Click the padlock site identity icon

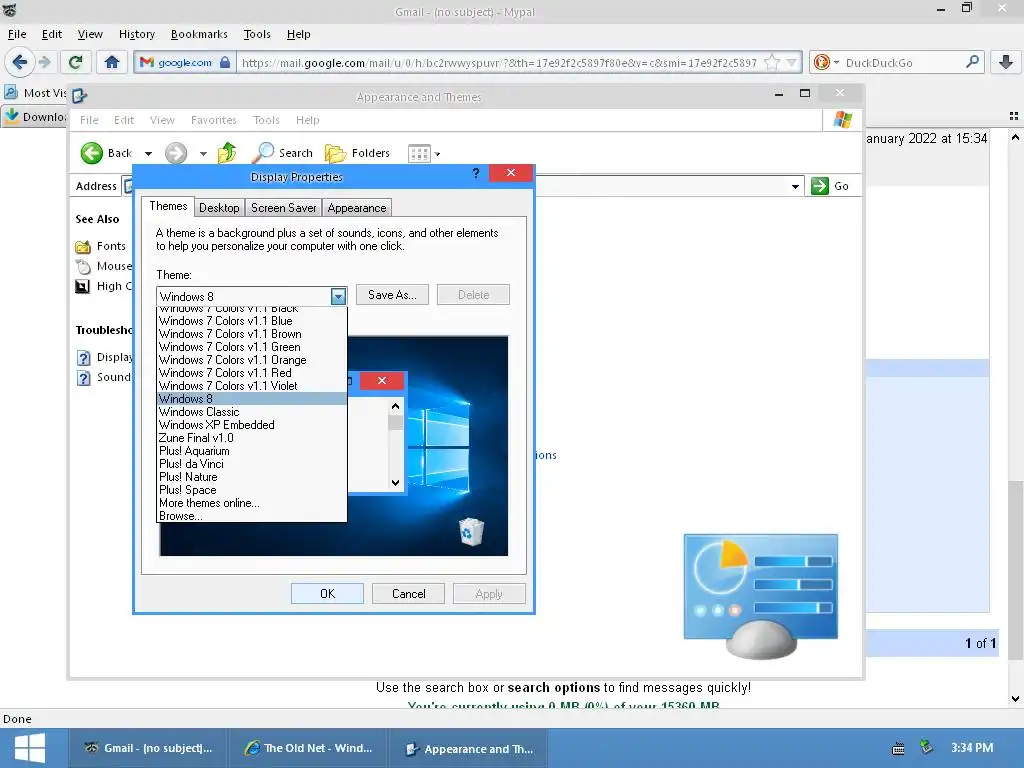pyautogui.click(x=225, y=63)
